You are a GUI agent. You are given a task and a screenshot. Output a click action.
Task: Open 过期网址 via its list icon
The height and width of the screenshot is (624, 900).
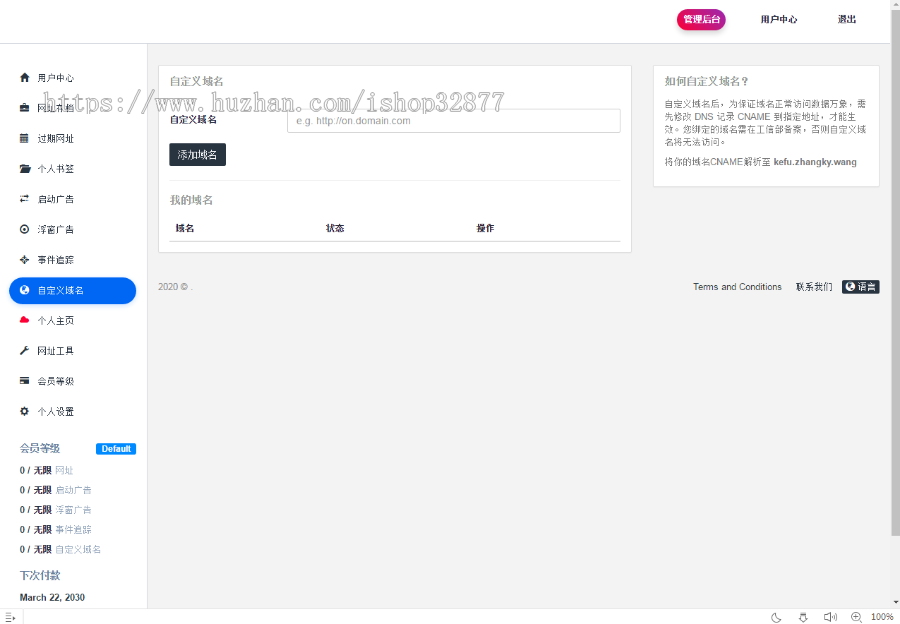point(23,138)
